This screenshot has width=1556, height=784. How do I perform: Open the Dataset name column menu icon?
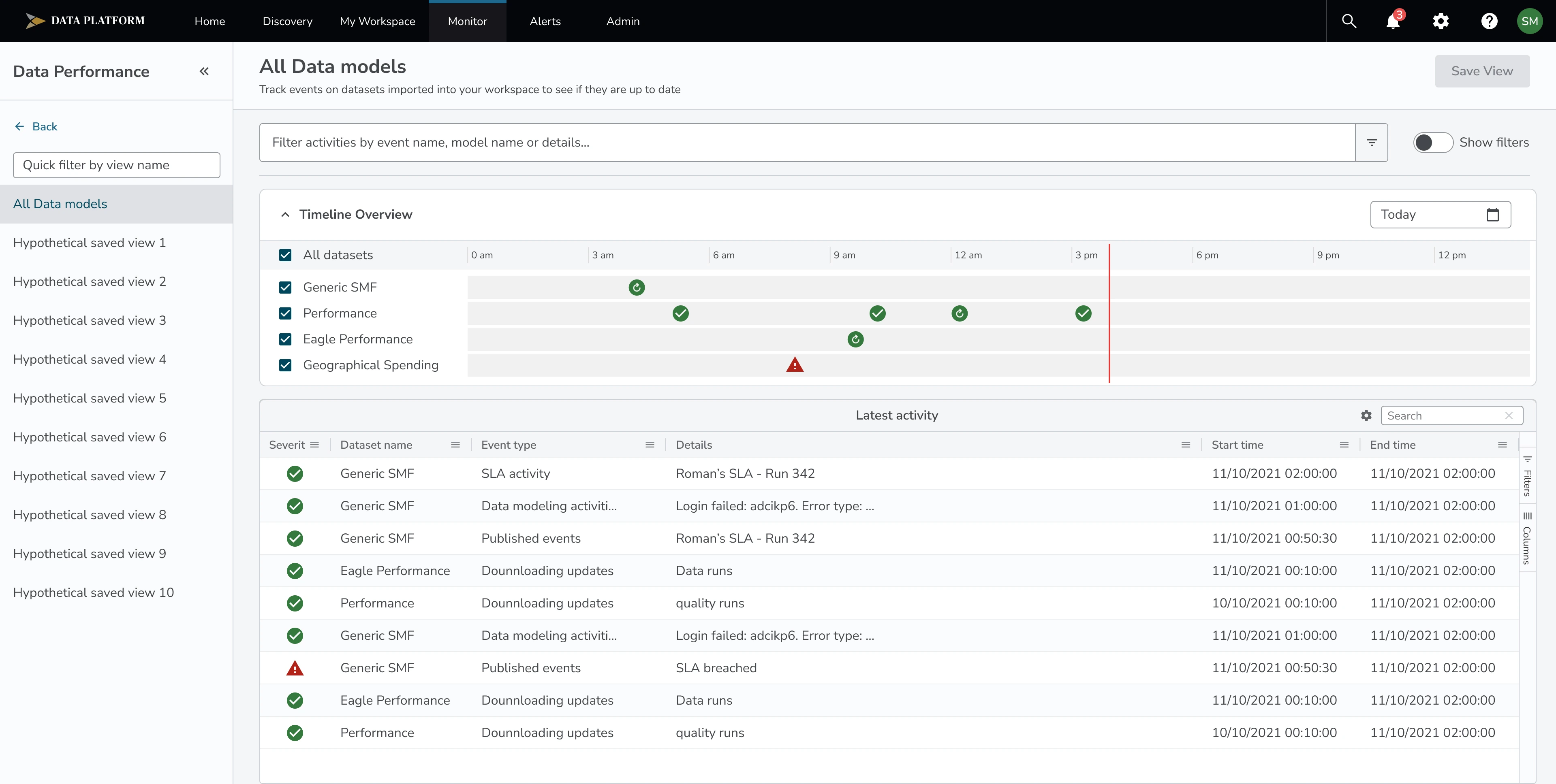coord(455,445)
